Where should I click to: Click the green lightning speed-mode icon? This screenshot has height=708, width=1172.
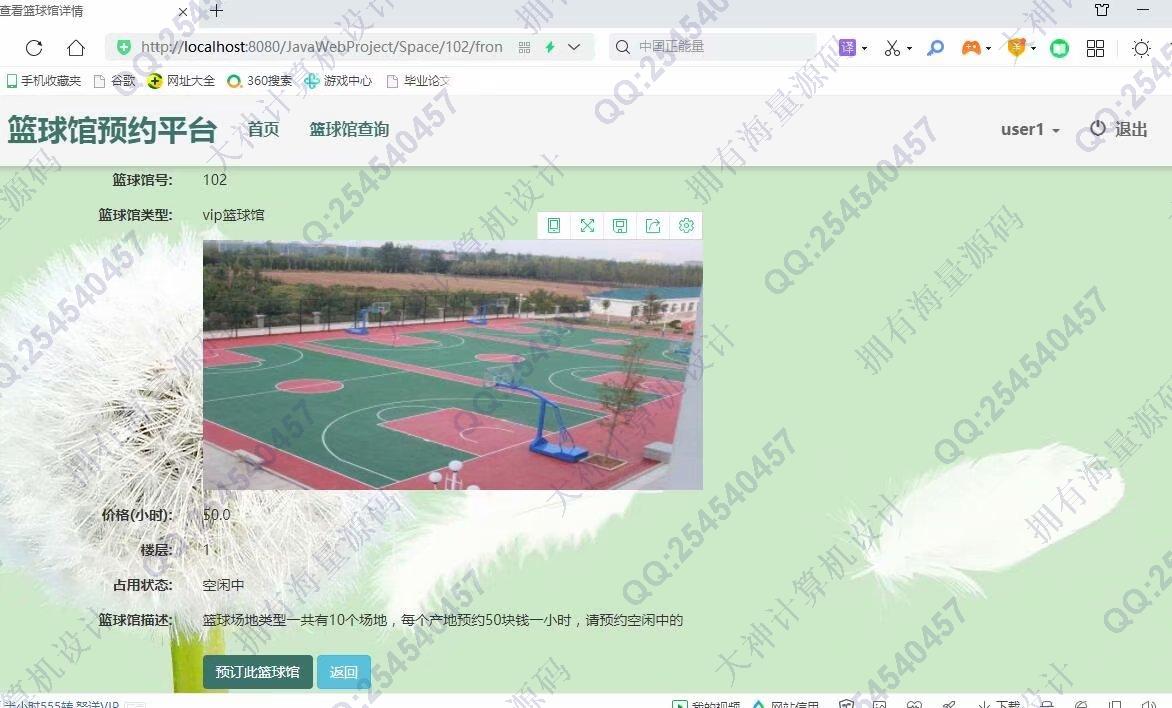pos(549,47)
